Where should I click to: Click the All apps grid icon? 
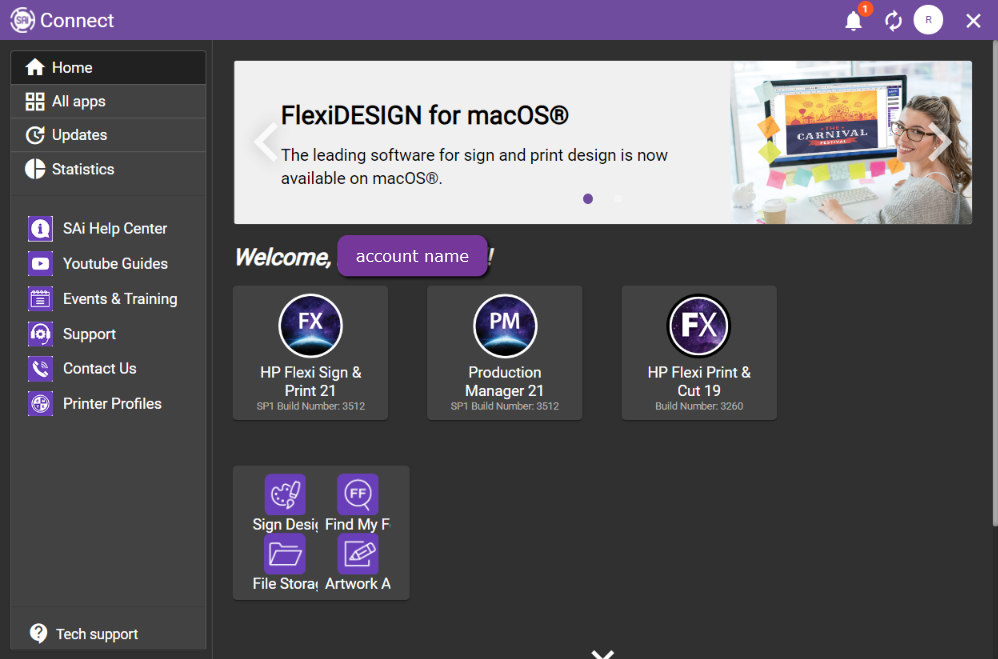34,101
